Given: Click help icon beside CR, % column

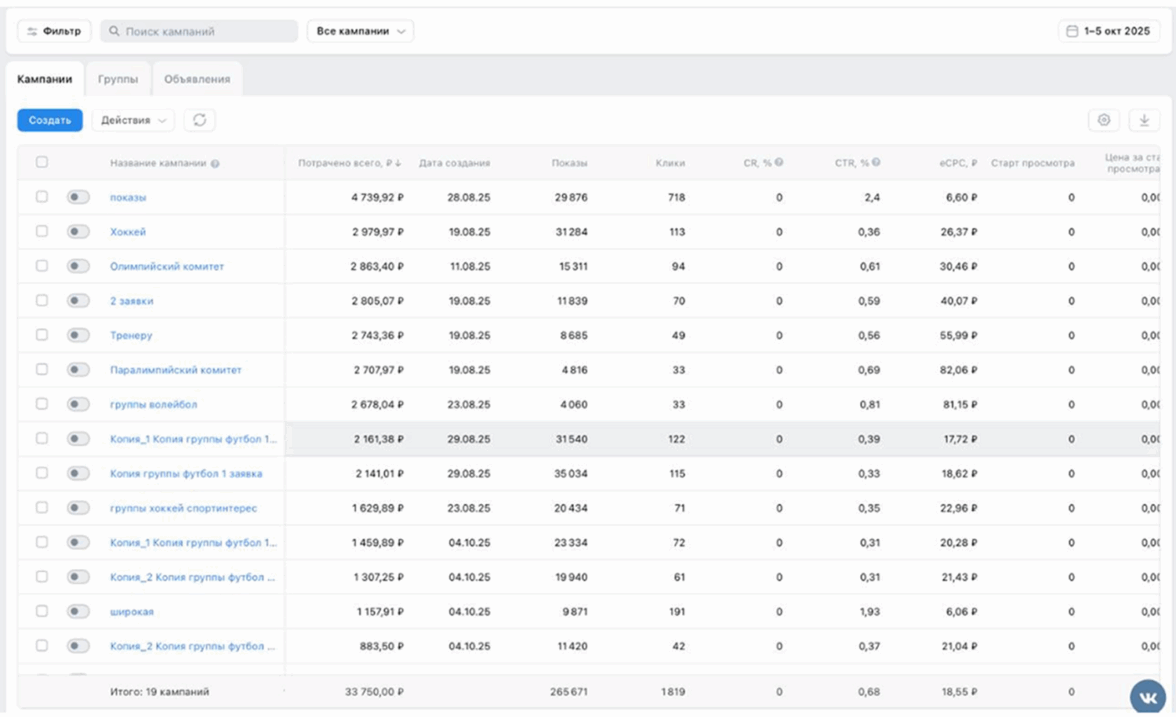Looking at the screenshot, I should pos(779,163).
